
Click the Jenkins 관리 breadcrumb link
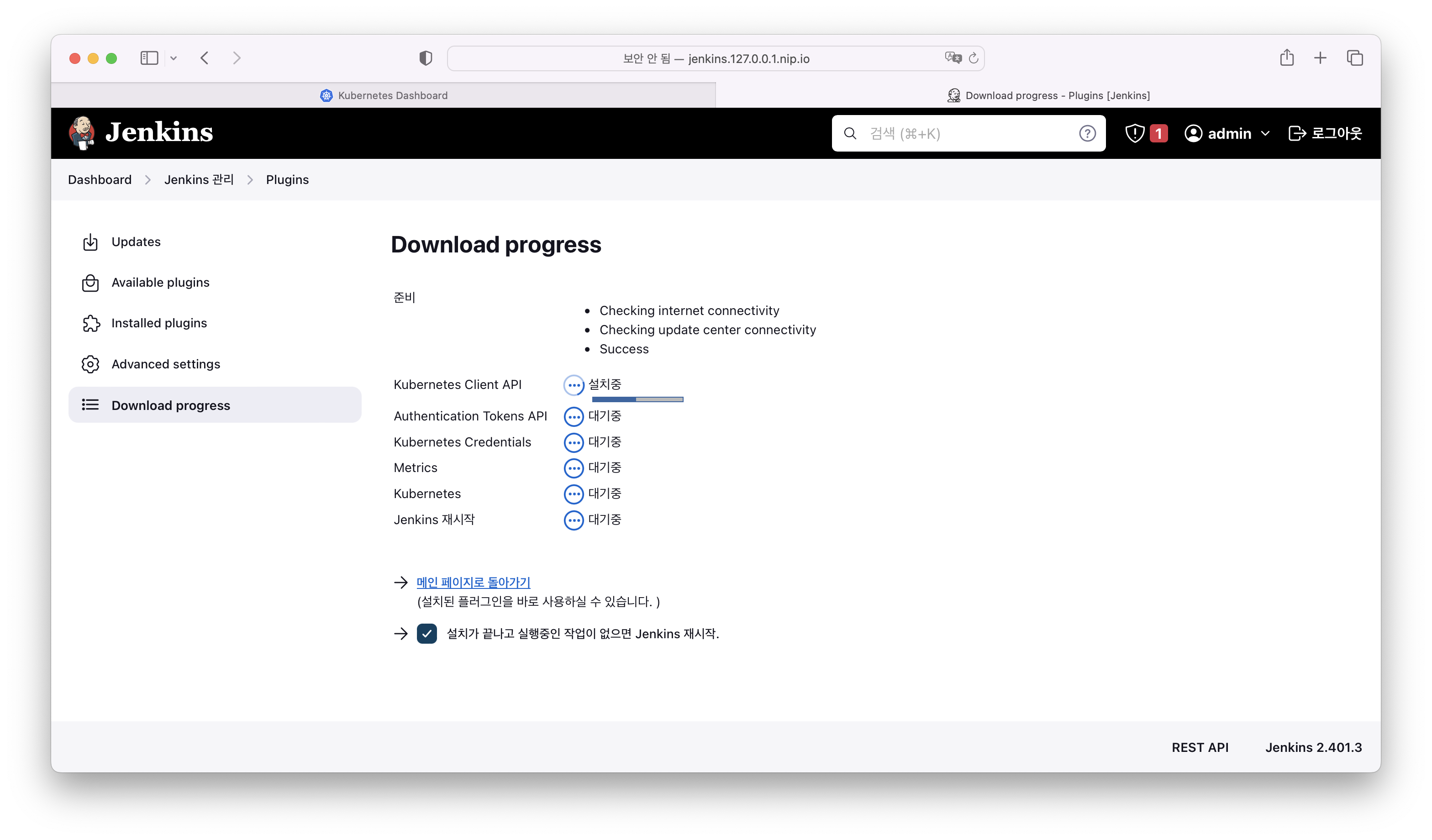tap(199, 180)
